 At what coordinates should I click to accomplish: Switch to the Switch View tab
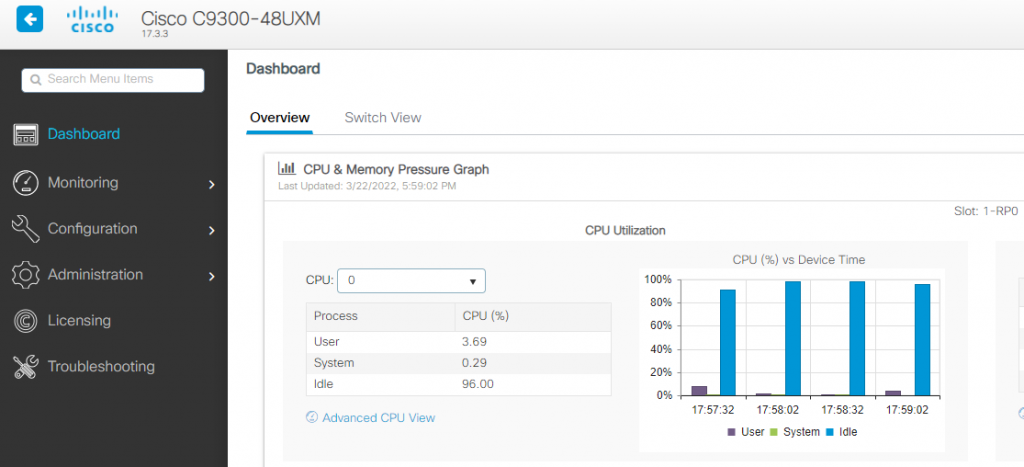pos(383,118)
